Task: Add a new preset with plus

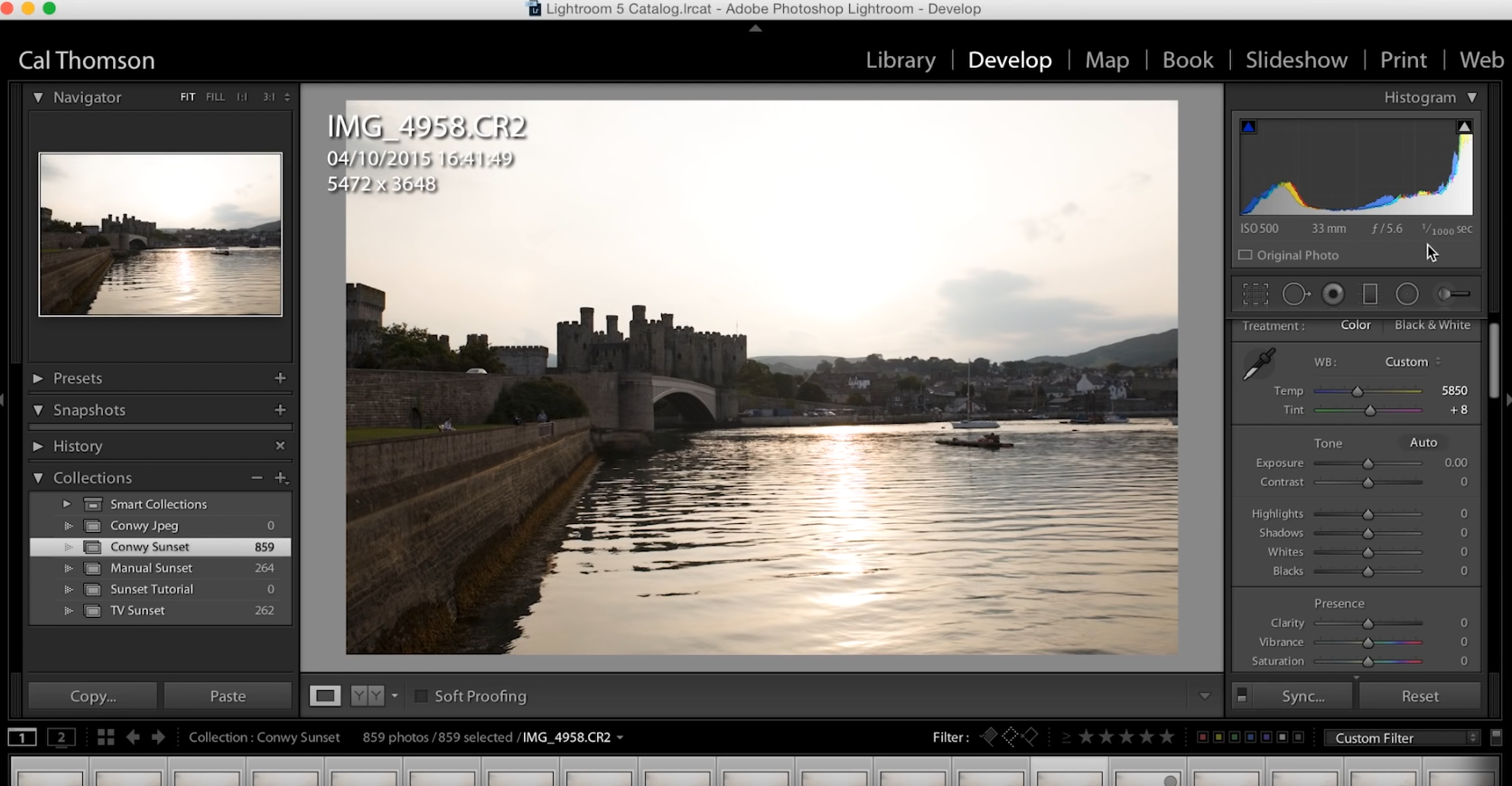Action: [280, 378]
